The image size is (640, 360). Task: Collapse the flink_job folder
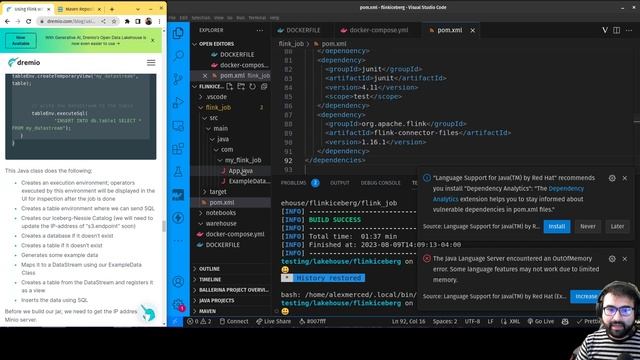tap(218, 107)
